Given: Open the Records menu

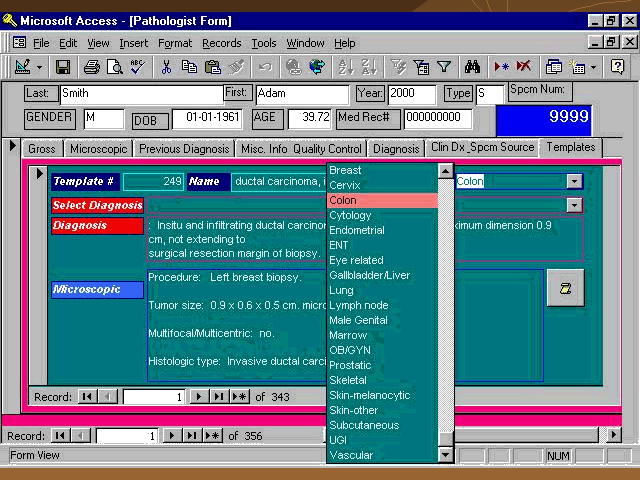Looking at the screenshot, I should tap(221, 43).
